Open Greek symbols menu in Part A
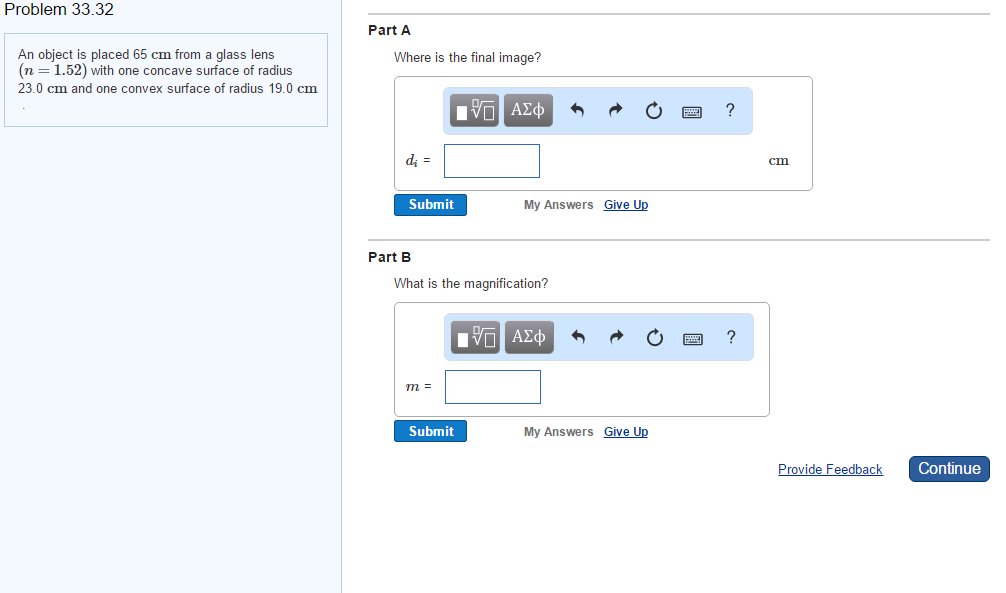Screen dimensions: 1006x593 coord(527,111)
